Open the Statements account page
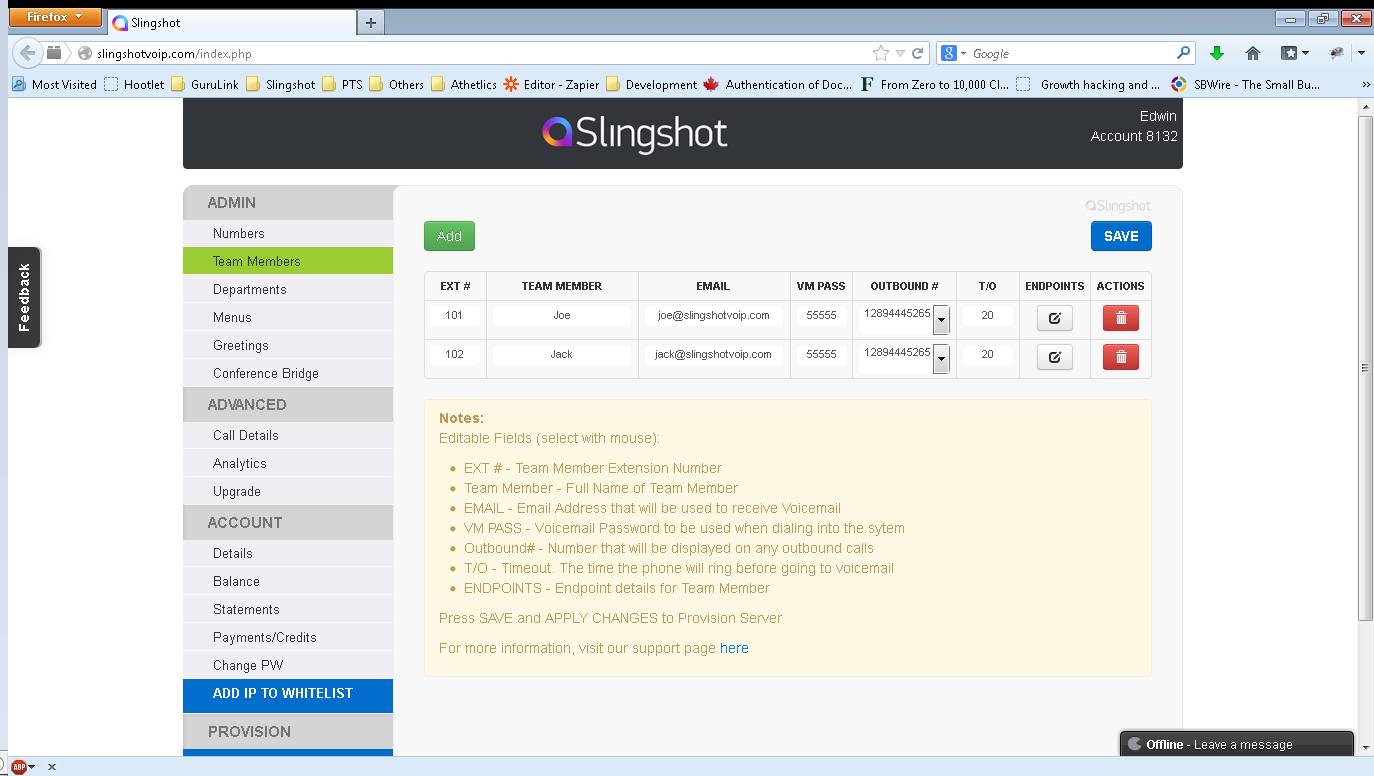This screenshot has width=1374, height=776. click(x=288, y=609)
